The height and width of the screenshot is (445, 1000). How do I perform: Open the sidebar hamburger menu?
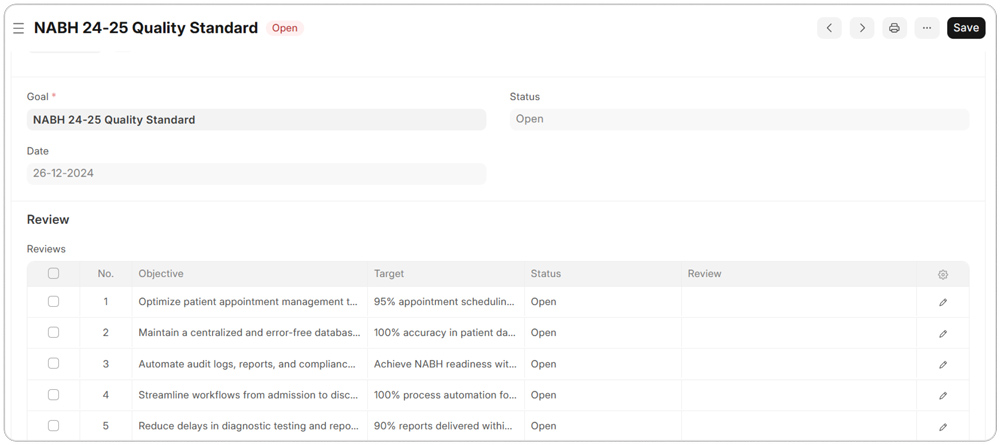[18, 28]
